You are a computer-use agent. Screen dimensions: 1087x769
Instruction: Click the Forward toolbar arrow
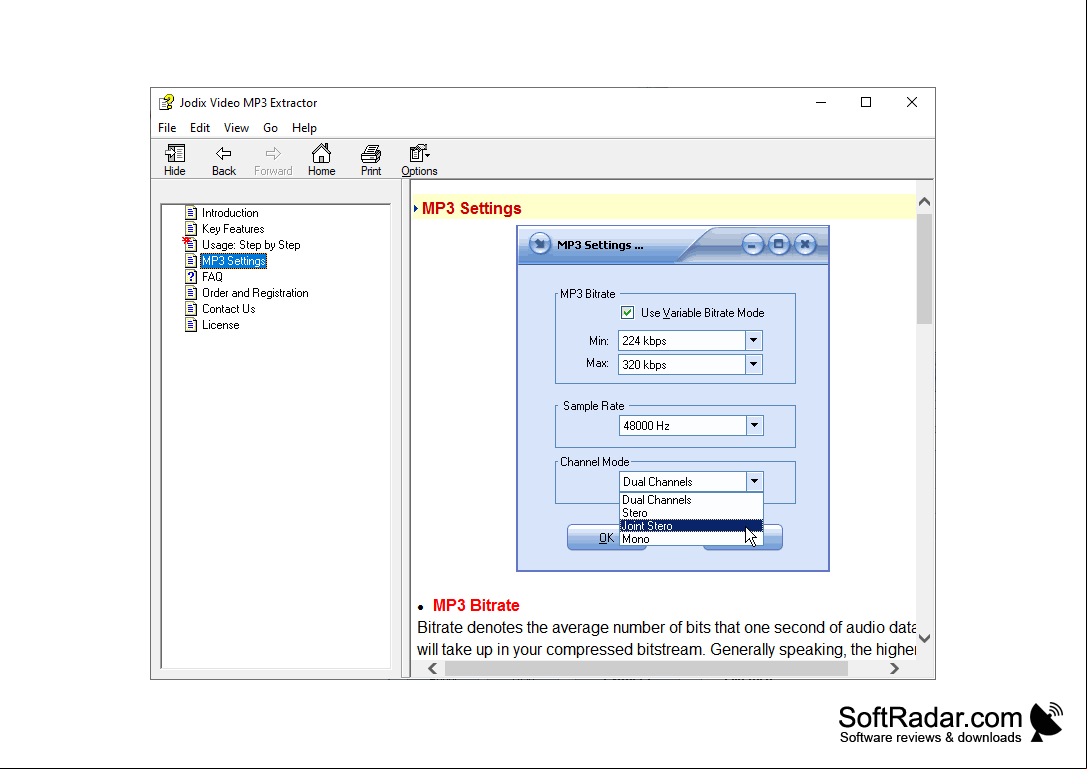272,160
